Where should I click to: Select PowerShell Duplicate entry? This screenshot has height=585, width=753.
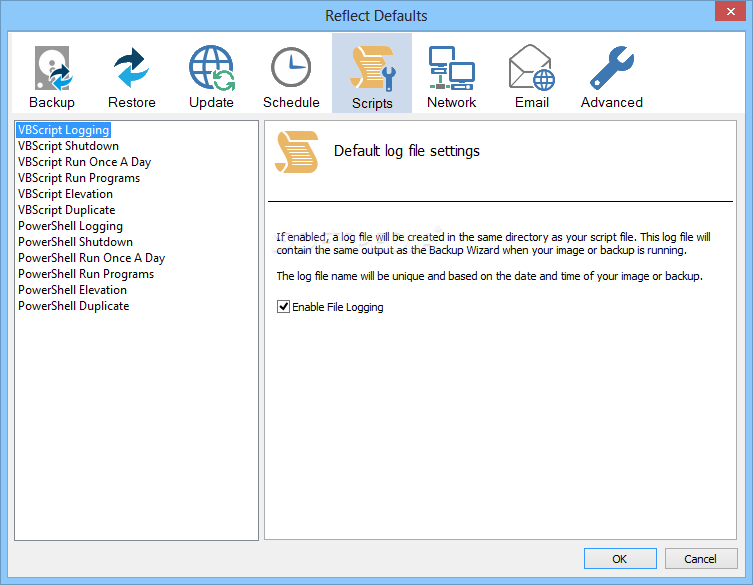coord(73,306)
